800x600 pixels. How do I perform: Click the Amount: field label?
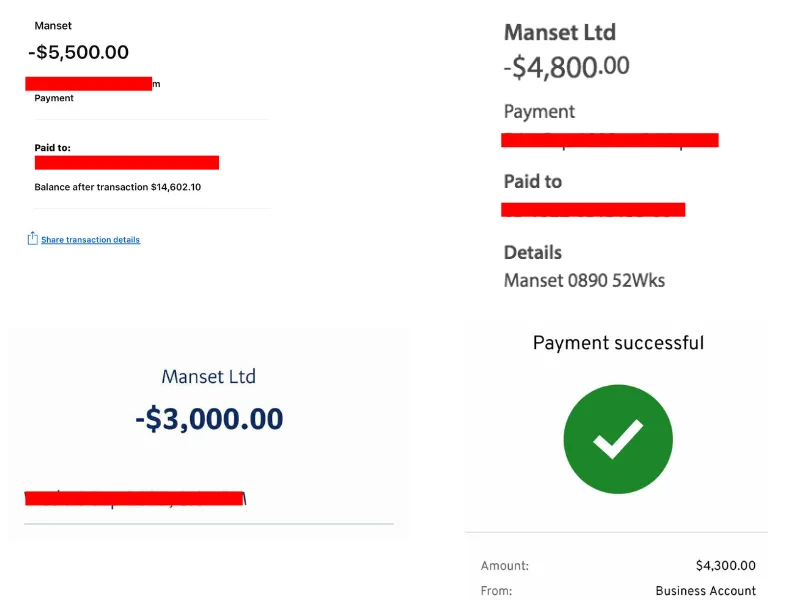pos(504,566)
